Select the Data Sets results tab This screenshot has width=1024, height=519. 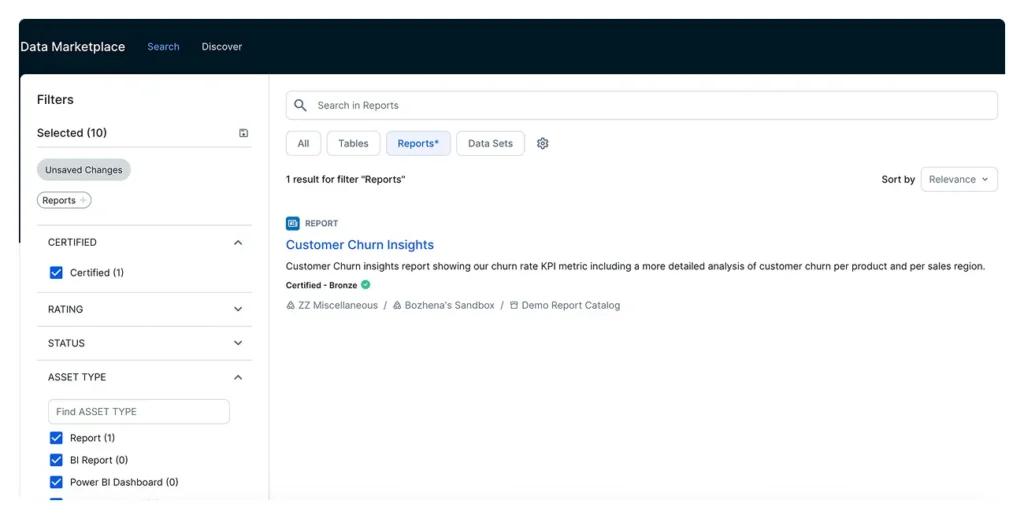pos(490,144)
